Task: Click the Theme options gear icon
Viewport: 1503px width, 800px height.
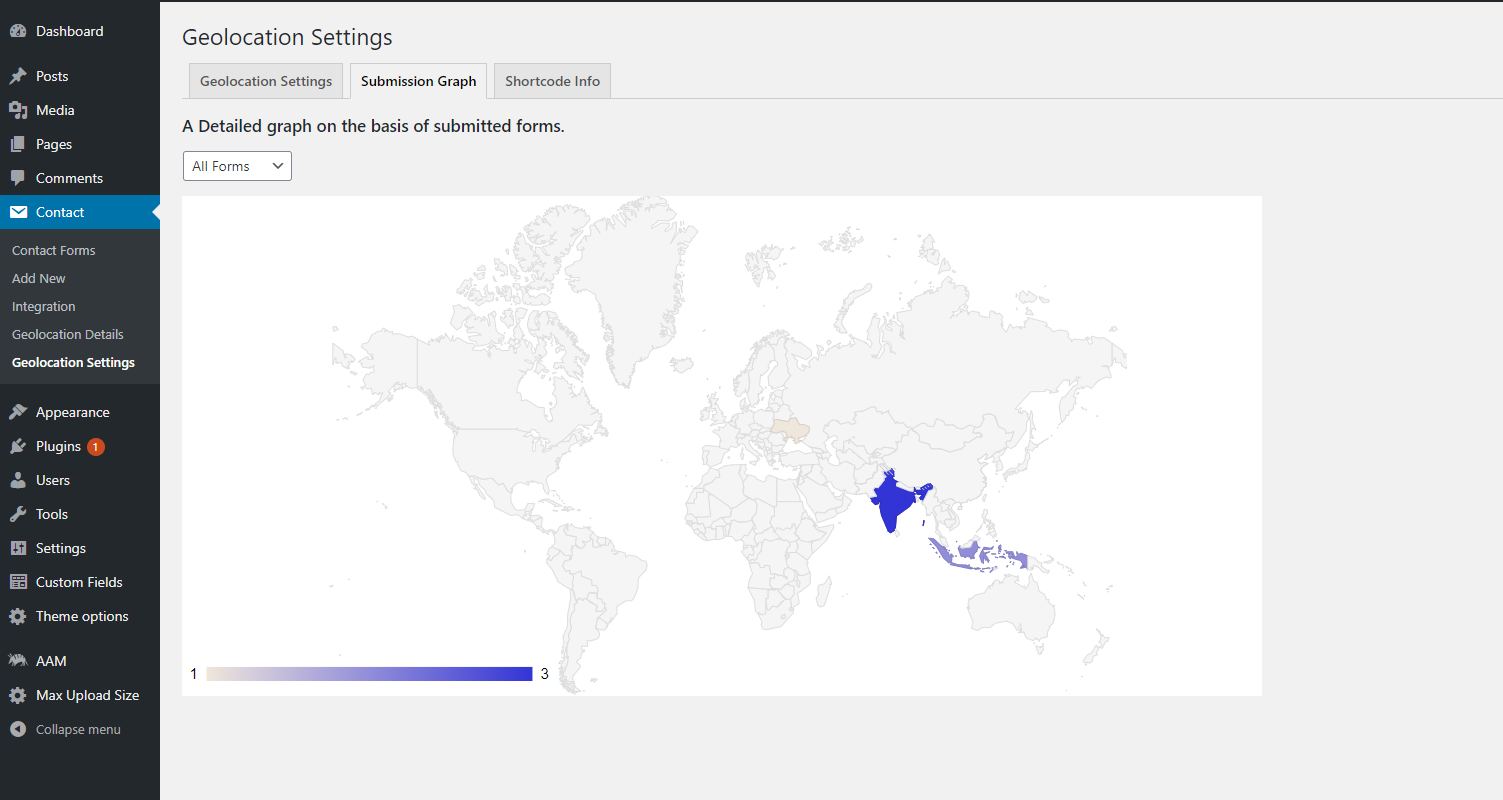Action: (x=18, y=617)
